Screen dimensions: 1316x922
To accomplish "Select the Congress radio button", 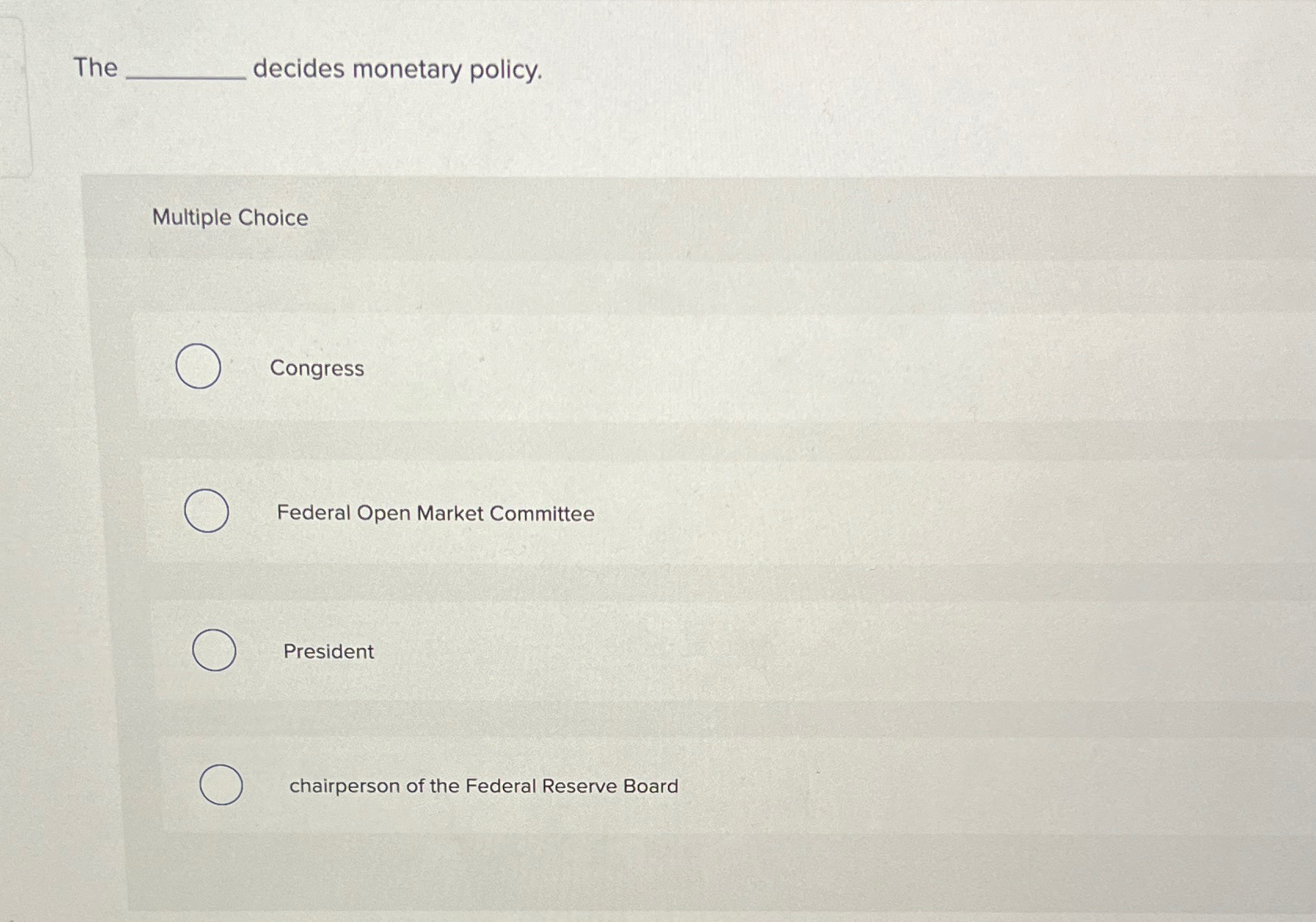I will (199, 366).
